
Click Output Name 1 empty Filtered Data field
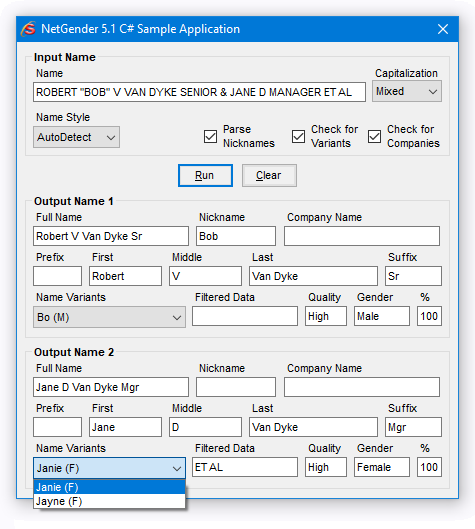click(x=245, y=316)
